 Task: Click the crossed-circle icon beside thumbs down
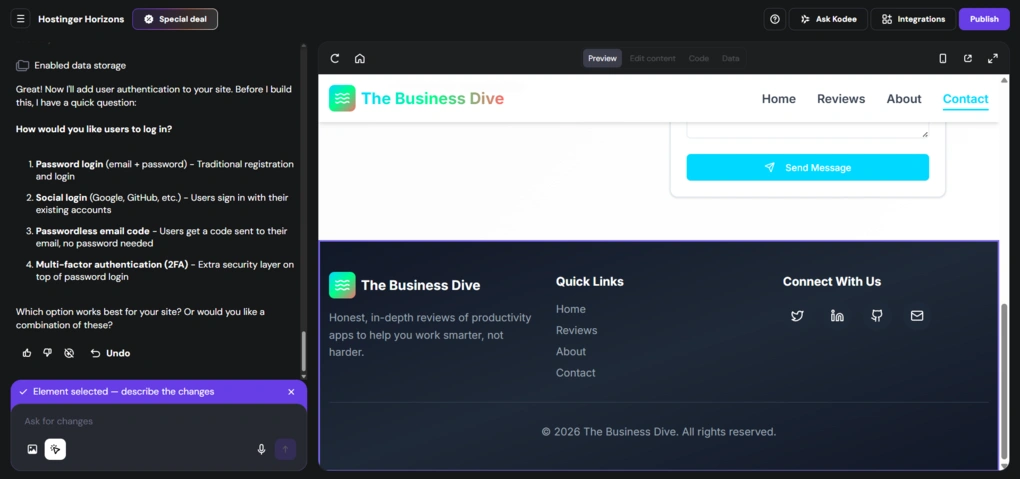[x=69, y=353]
